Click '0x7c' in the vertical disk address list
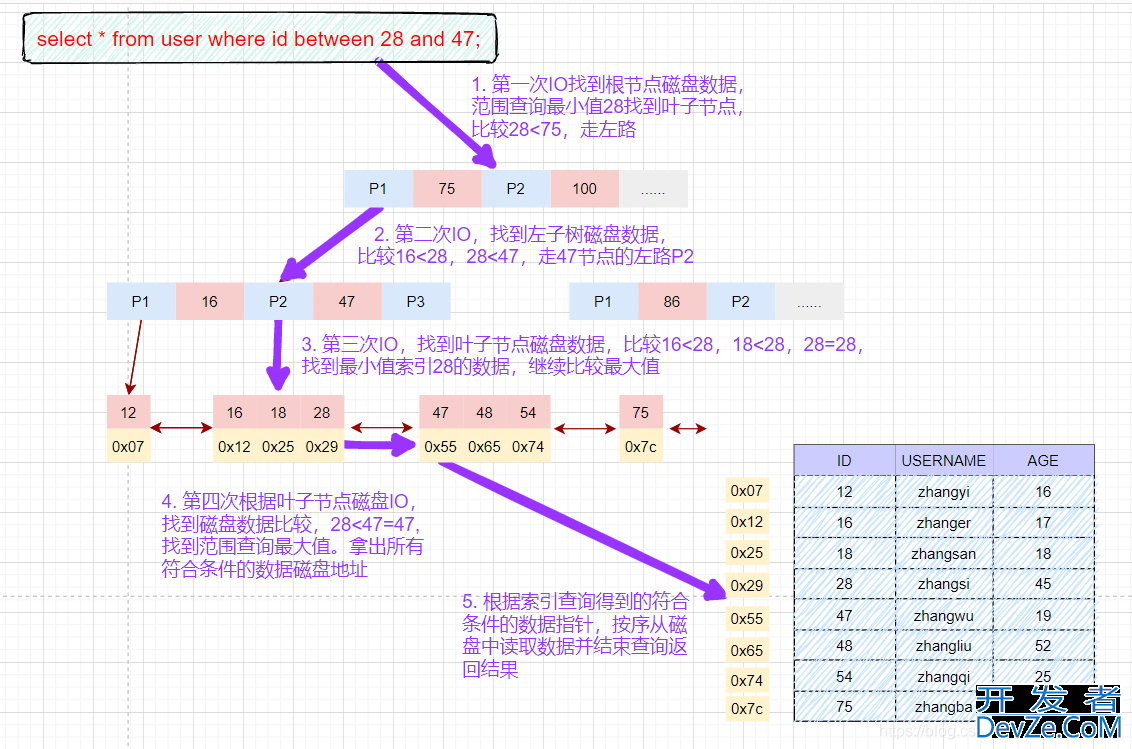This screenshot has height=749, width=1132. coord(747,709)
